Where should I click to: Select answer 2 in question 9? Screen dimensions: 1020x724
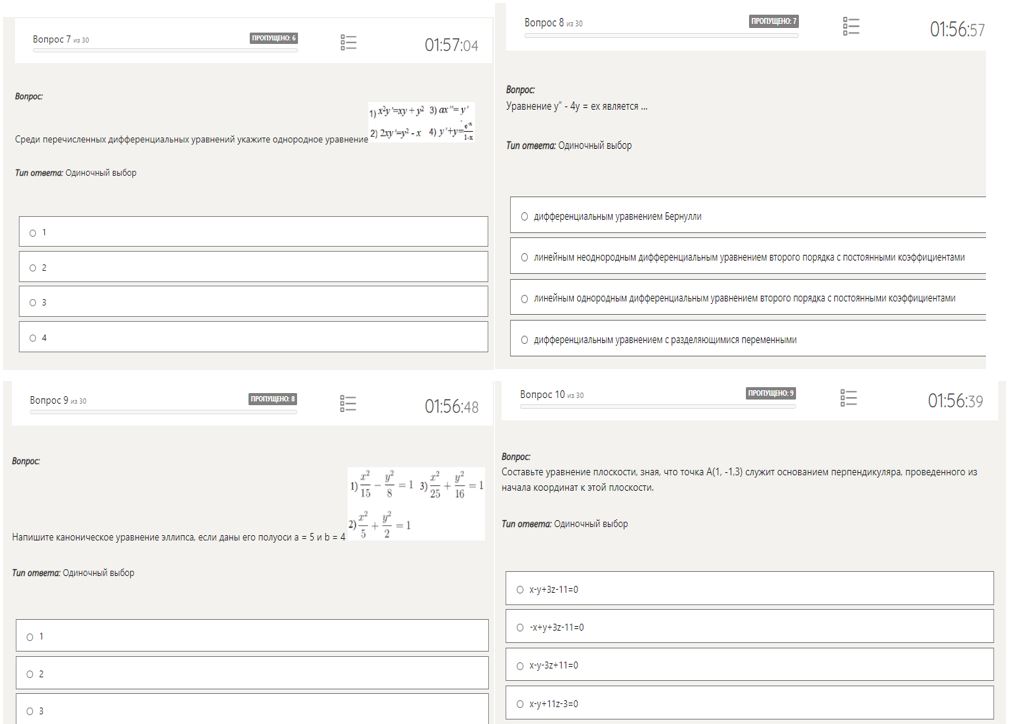[252, 673]
